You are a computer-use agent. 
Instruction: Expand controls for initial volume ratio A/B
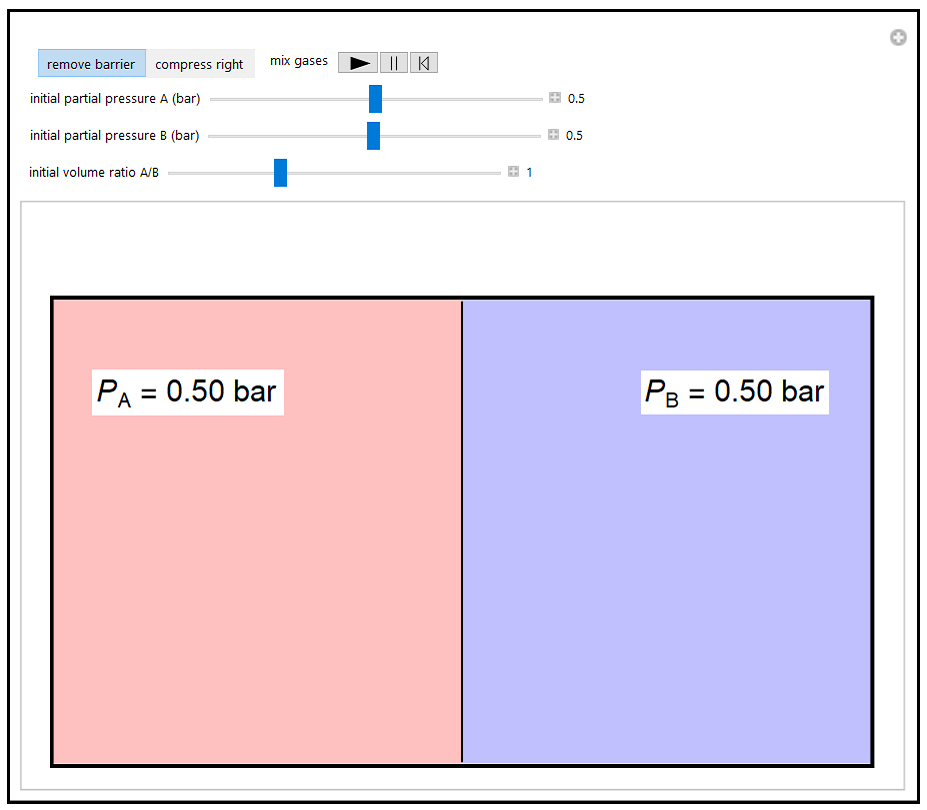coord(513,172)
